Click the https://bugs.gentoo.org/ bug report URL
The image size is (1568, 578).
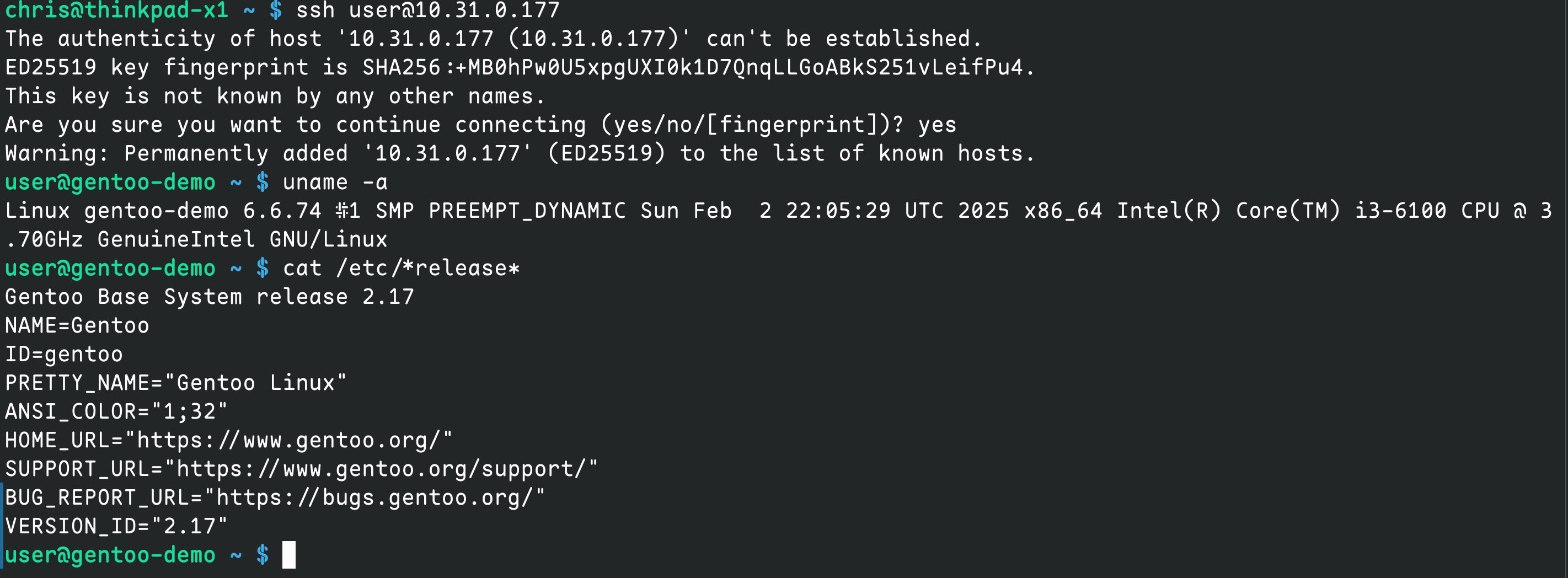pos(374,497)
